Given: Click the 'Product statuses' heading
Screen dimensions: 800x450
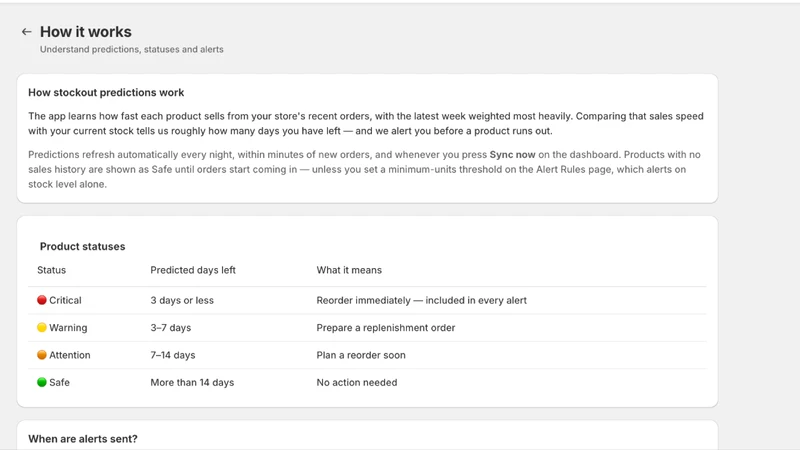Looking at the screenshot, I should point(83,246).
